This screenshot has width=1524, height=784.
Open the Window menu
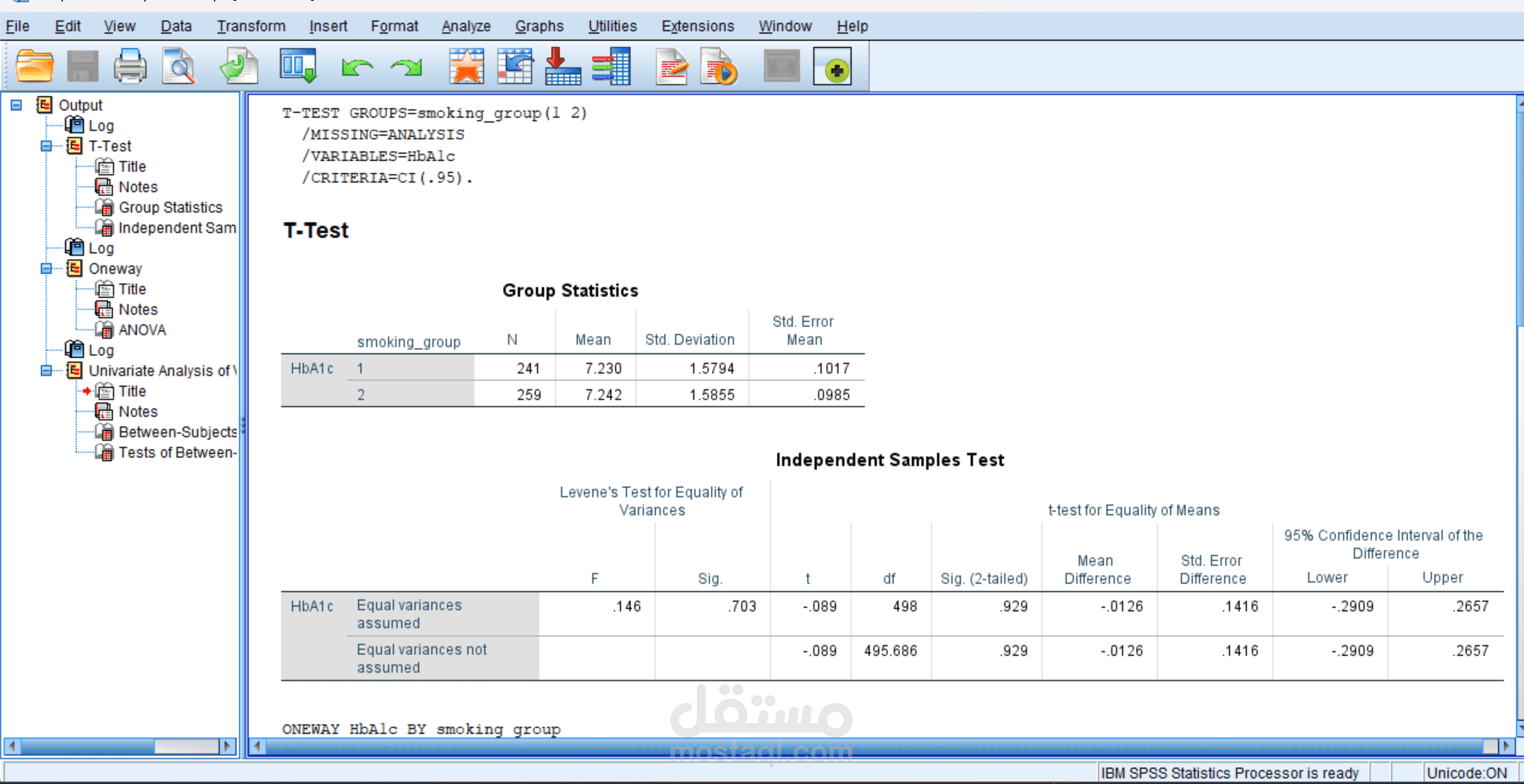[x=785, y=26]
